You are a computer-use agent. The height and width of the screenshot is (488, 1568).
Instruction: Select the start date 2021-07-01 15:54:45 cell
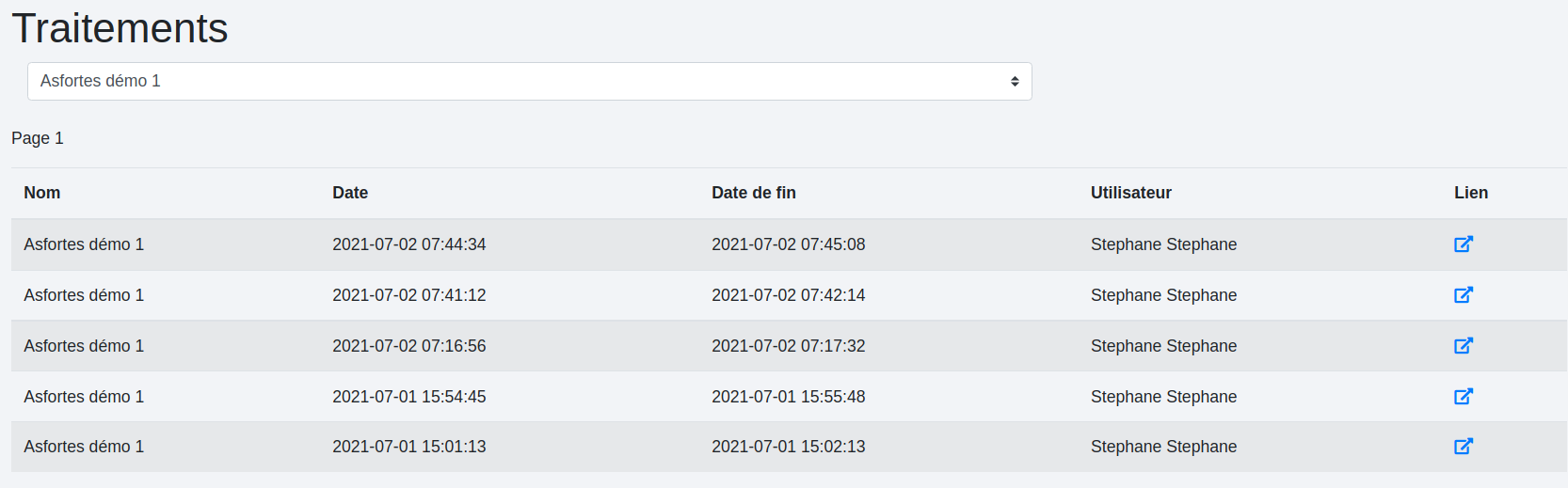(408, 397)
